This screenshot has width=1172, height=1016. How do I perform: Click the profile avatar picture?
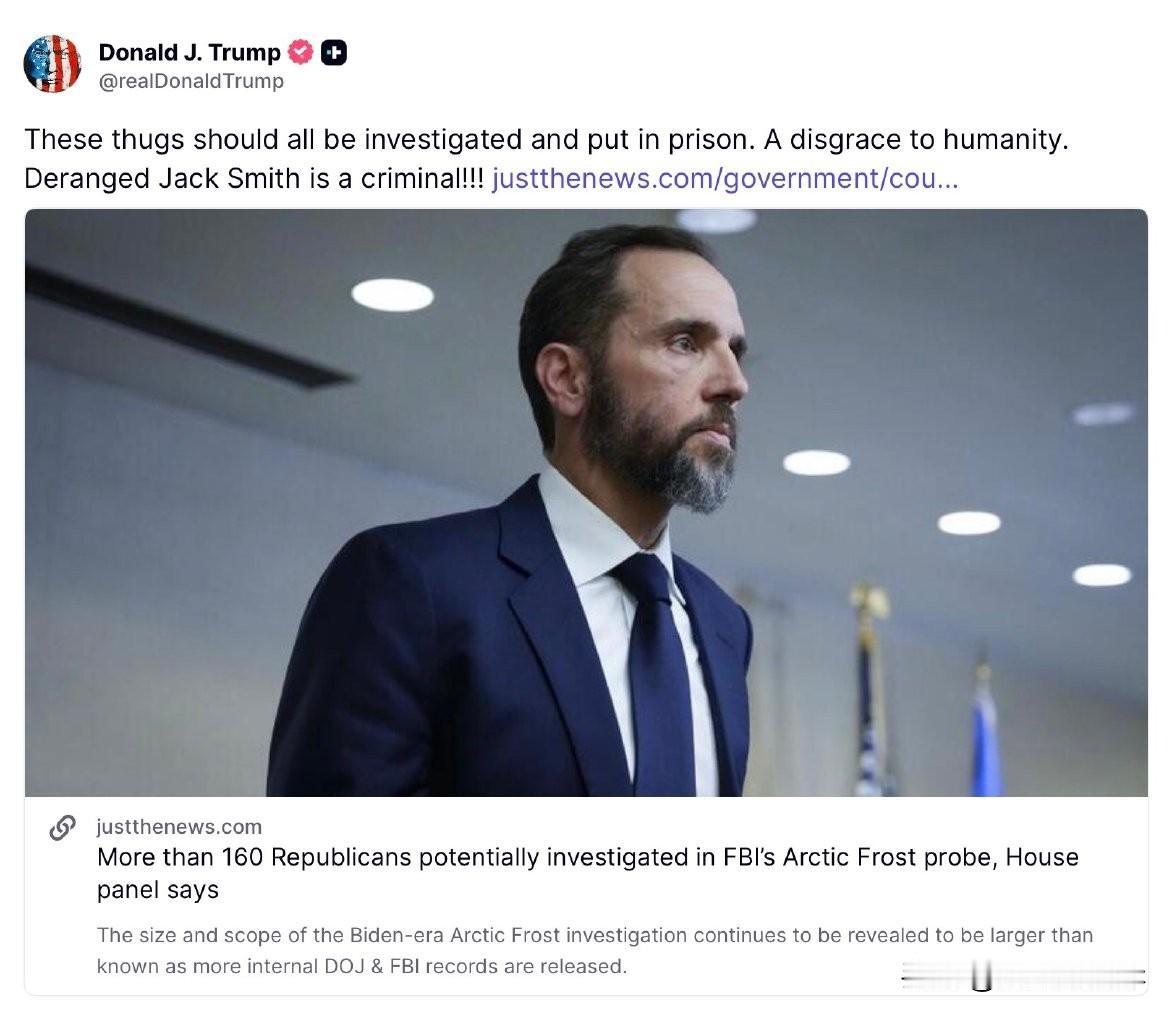[x=52, y=63]
